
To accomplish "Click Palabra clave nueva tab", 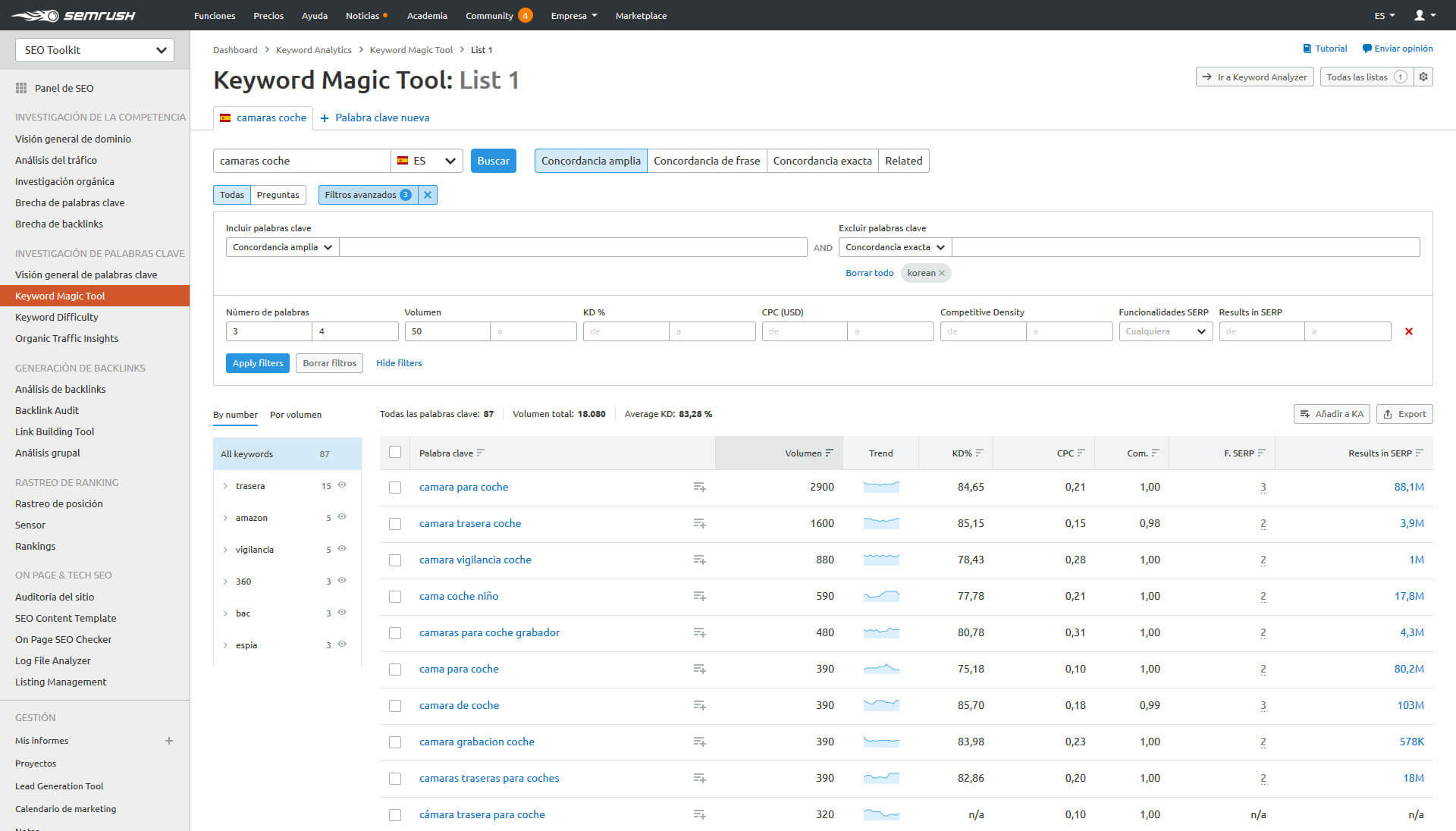I will 375,118.
